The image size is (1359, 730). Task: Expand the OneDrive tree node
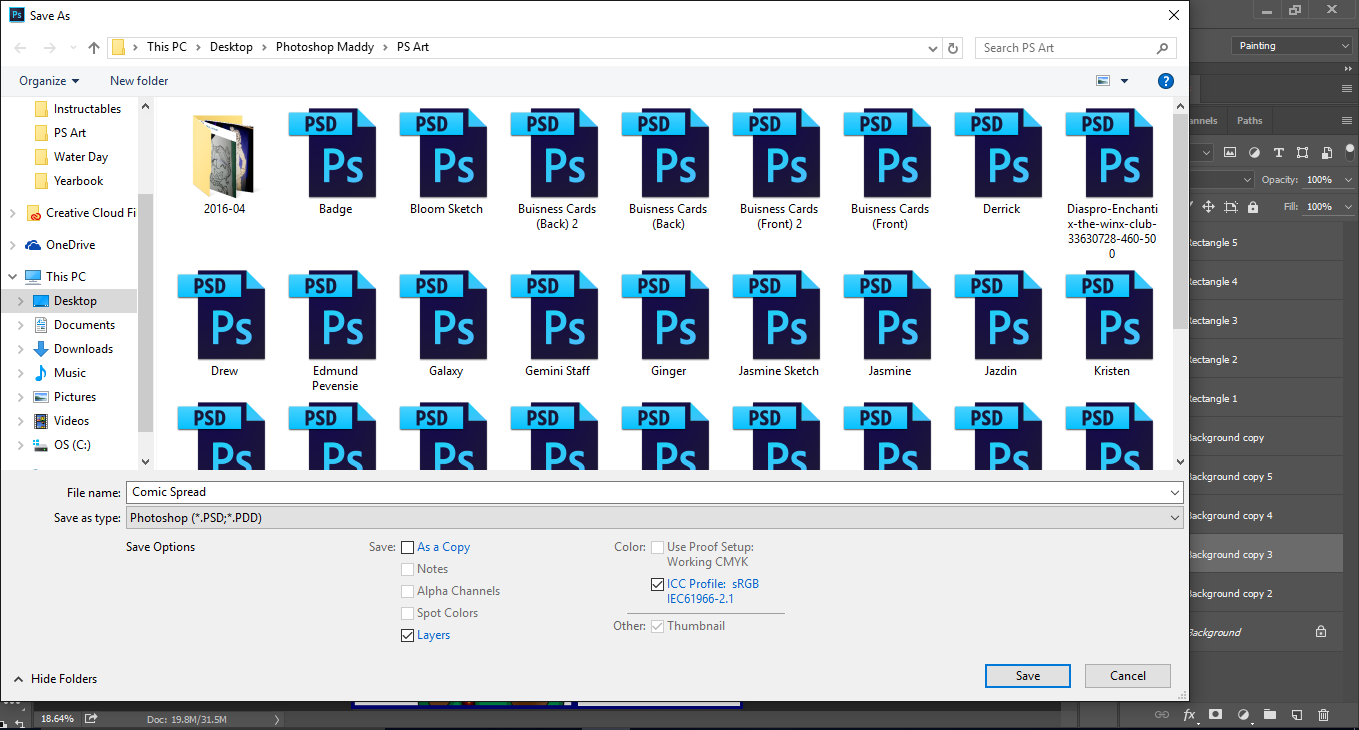12,245
